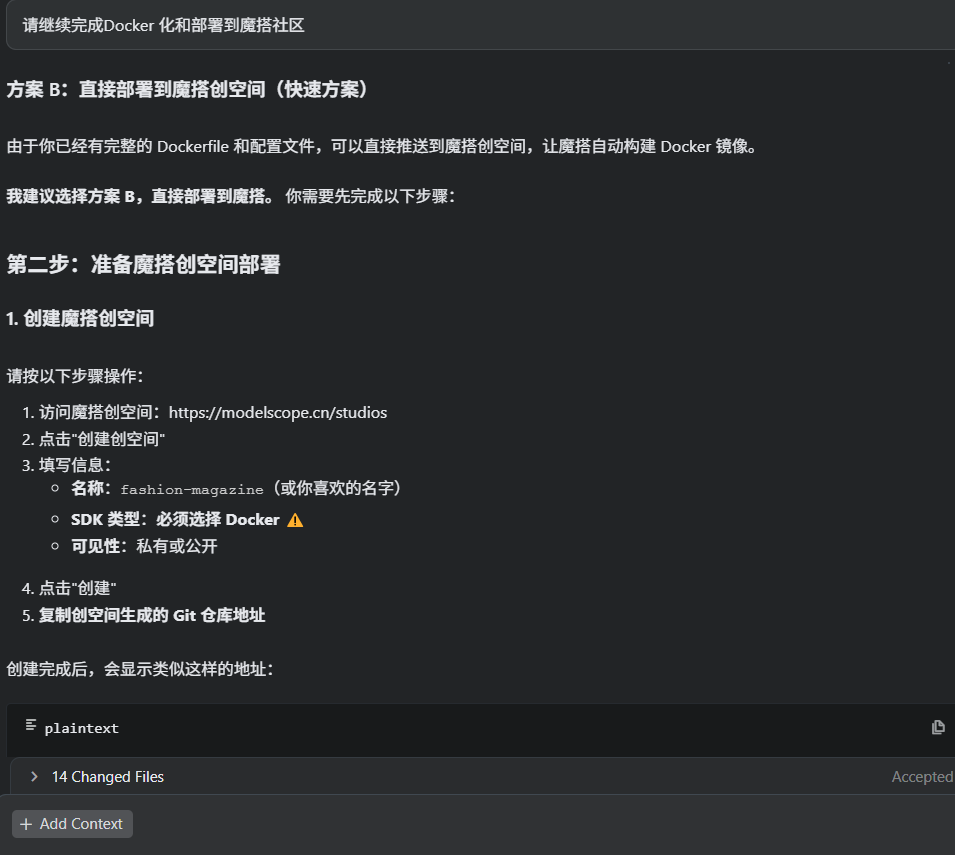Image resolution: width=955 pixels, height=855 pixels.
Task: Click the chevron before 14 Changed Files
Action: click(33, 776)
